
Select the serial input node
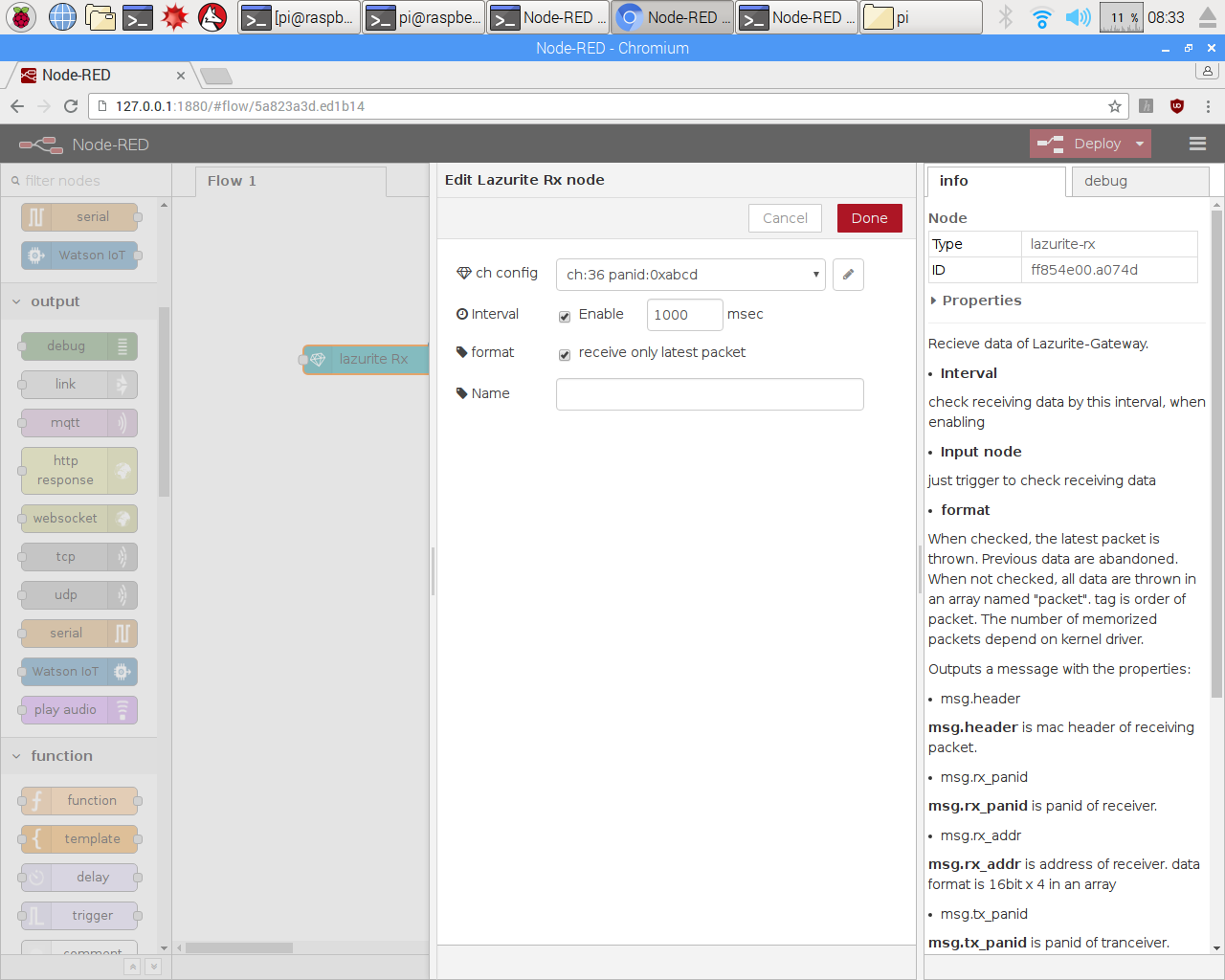(80, 217)
